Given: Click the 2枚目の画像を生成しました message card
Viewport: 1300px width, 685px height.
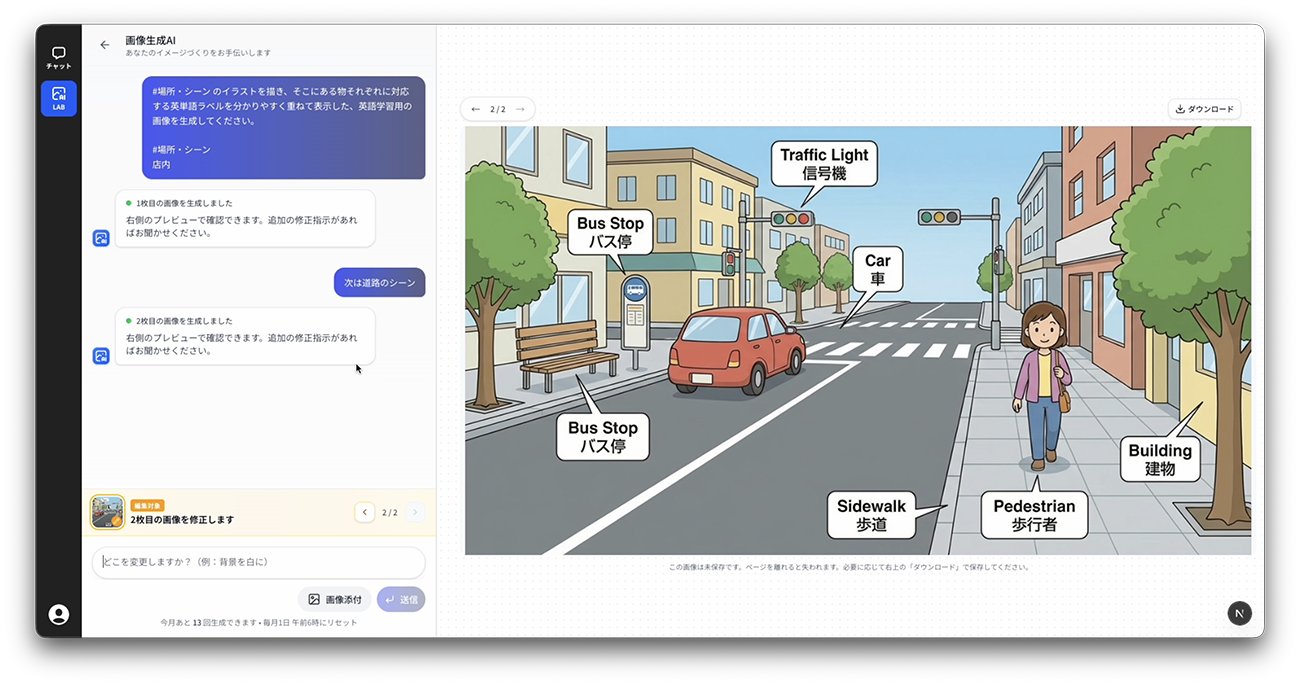Looking at the screenshot, I should [x=245, y=336].
